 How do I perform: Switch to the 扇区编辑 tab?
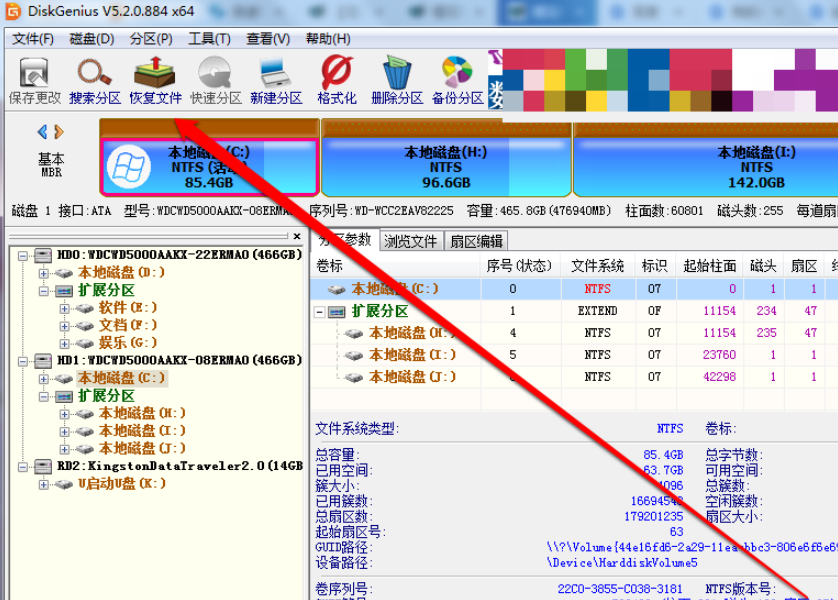coord(476,241)
